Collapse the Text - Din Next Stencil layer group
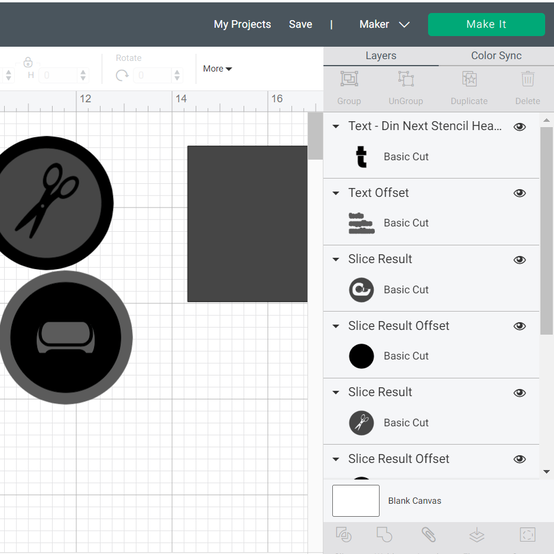 tap(336, 126)
